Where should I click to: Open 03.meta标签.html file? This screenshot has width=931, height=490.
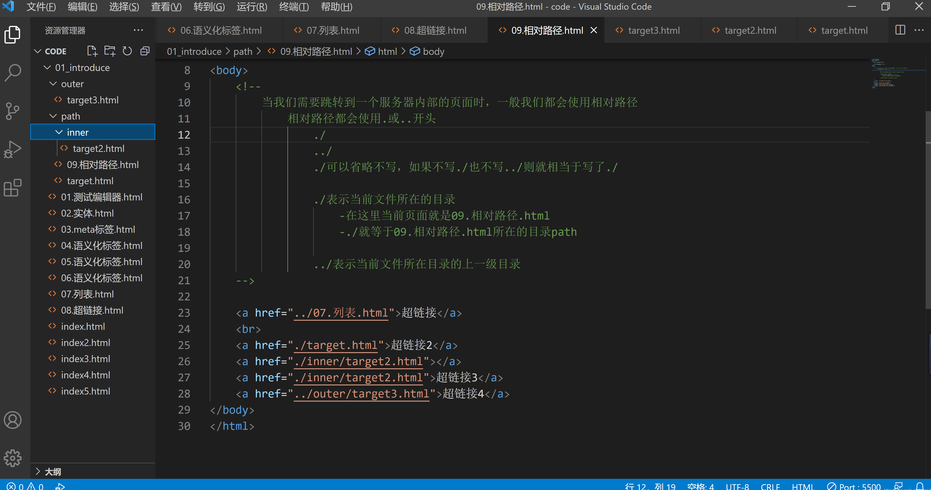[93, 229]
